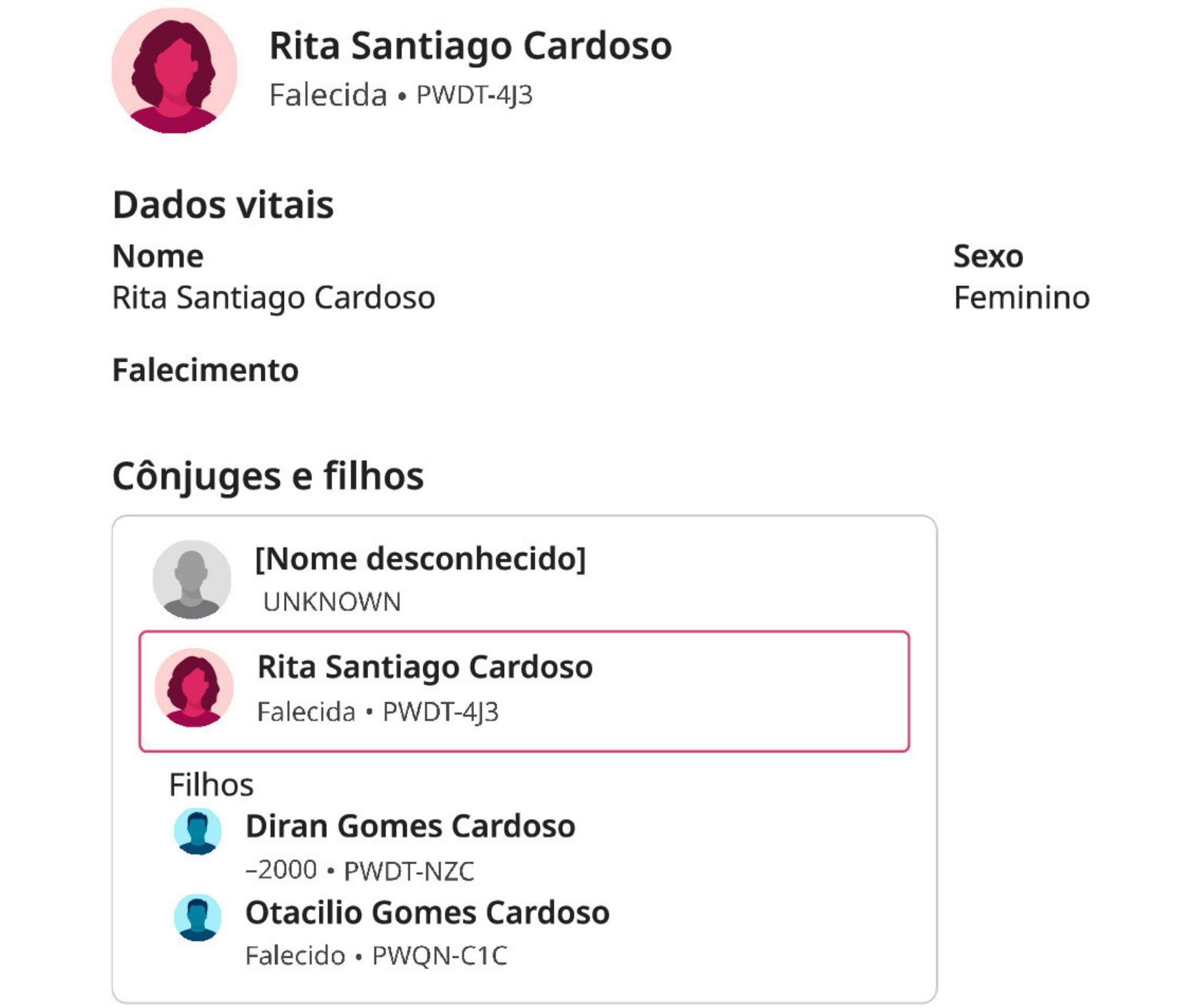Click Otacilio Gomes Cardoso's avatar icon
The width and height of the screenshot is (1202, 1008).
click(198, 917)
